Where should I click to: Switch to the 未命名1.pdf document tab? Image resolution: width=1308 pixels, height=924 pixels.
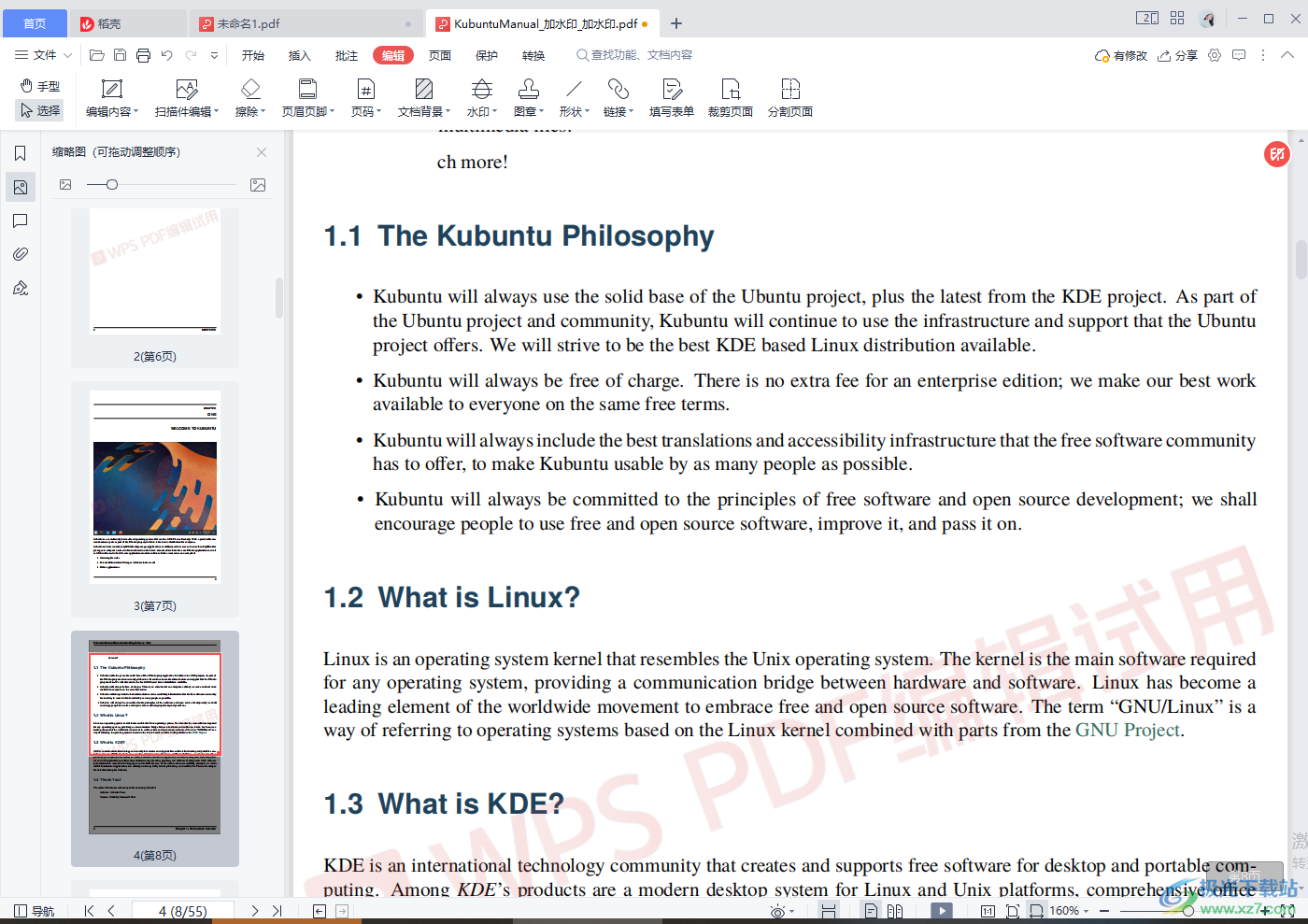306,23
